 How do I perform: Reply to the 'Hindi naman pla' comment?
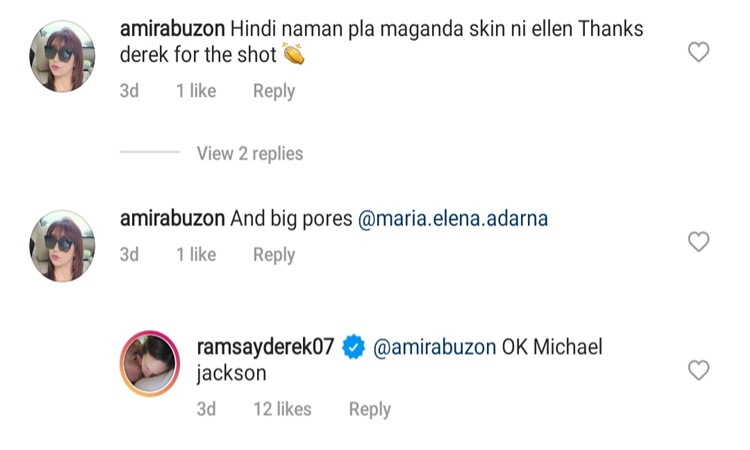(273, 91)
